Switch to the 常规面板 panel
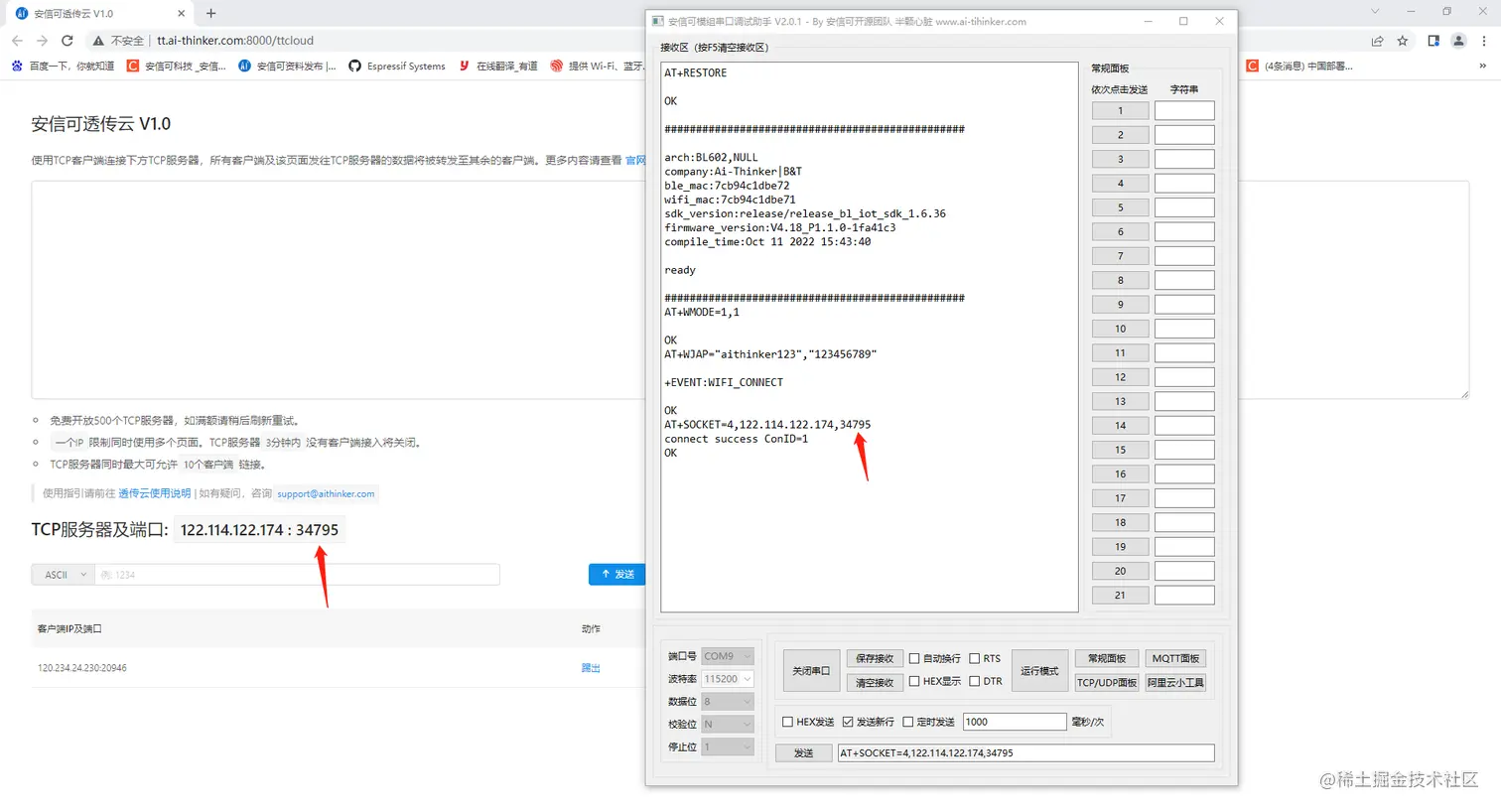Screen dimensions: 1501x812 point(1107,659)
